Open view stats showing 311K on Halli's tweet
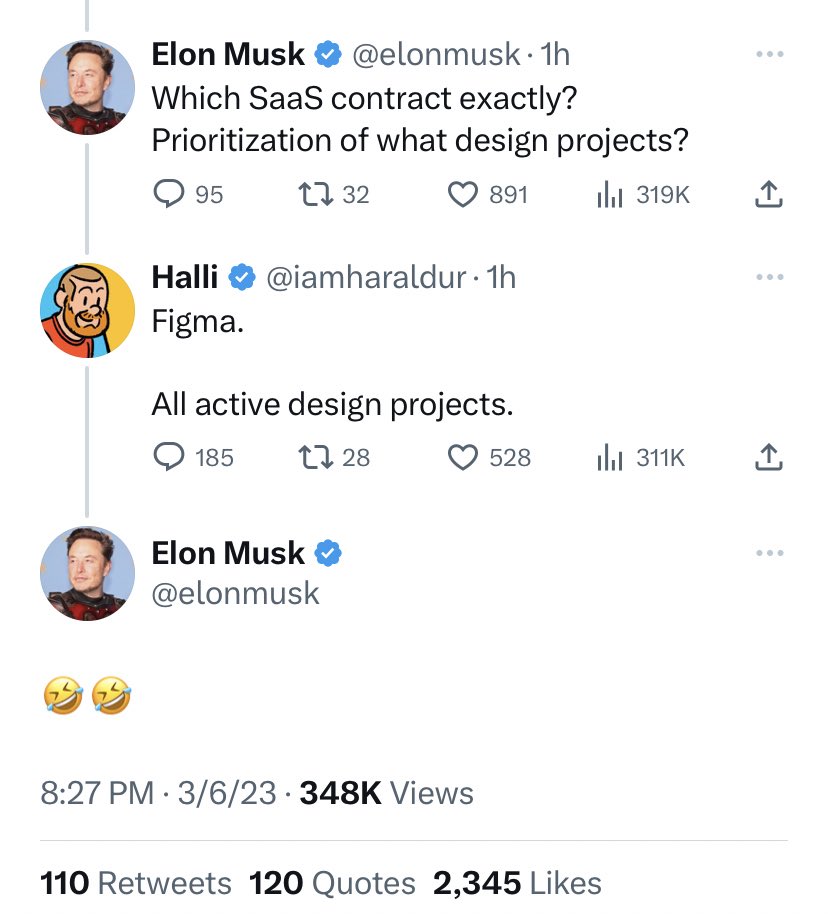This screenshot has height=914, width=828. coord(610,457)
